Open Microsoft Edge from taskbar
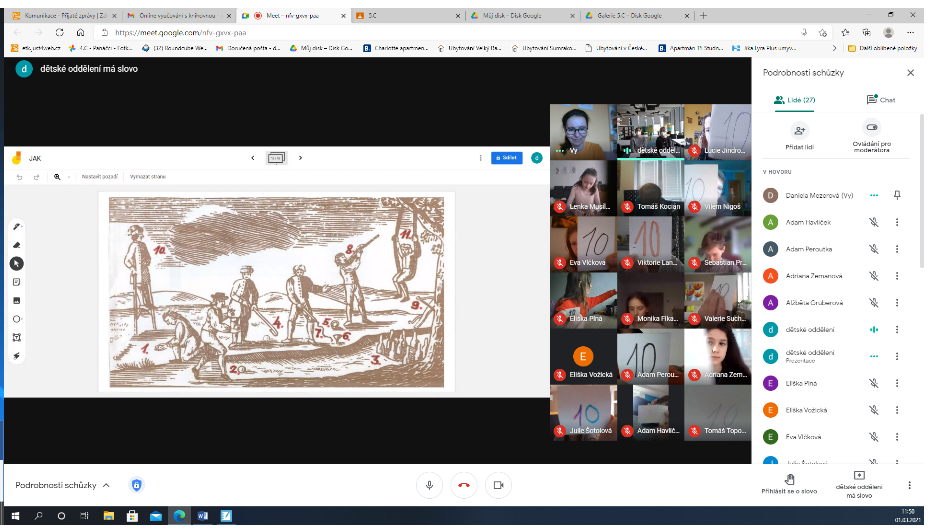 coord(179,516)
